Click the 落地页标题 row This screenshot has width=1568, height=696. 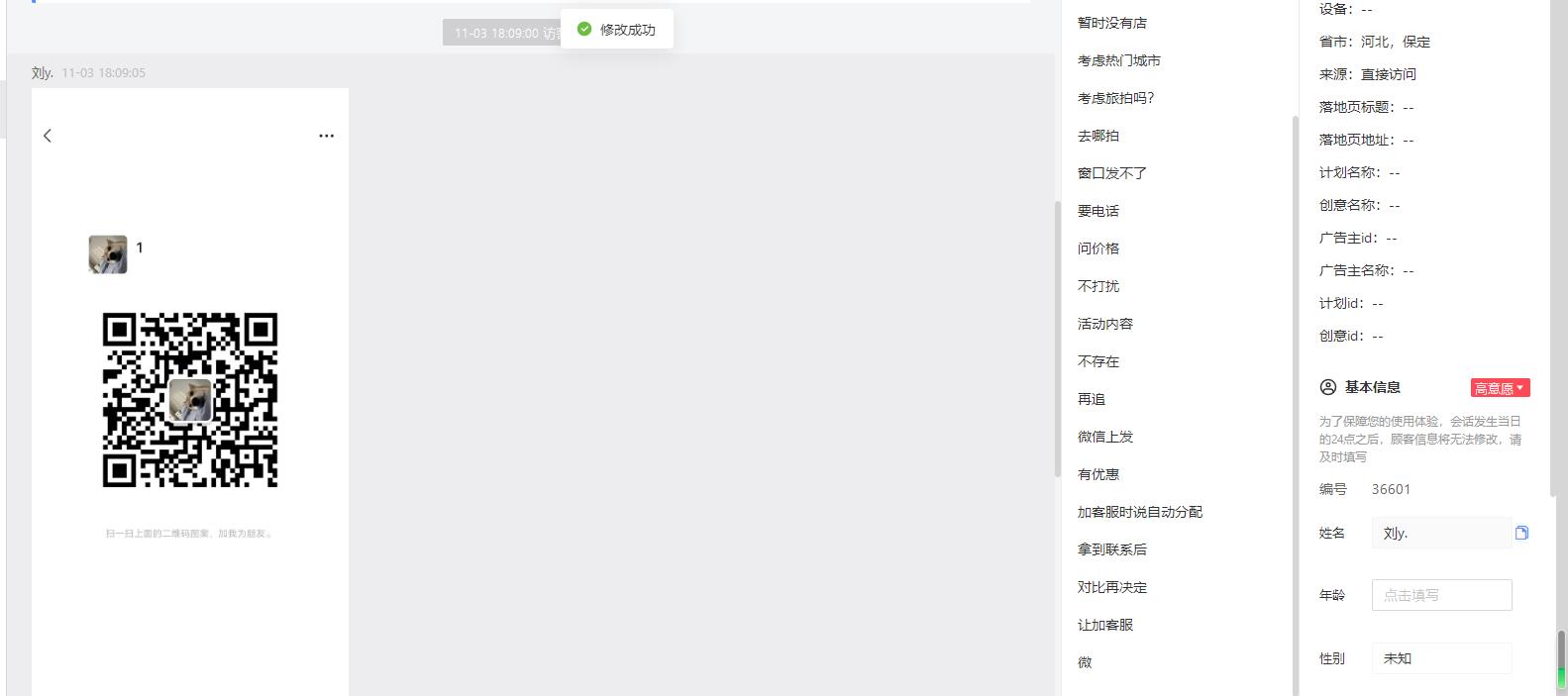[1367, 107]
